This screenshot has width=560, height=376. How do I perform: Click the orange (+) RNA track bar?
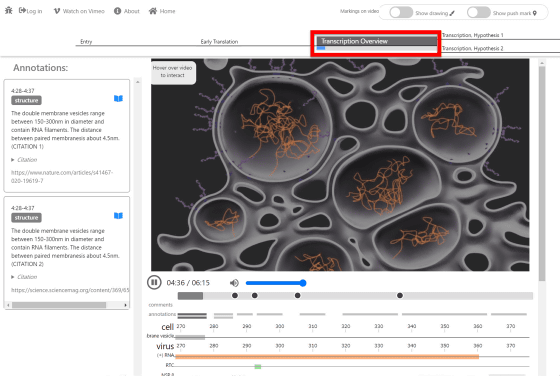[327, 356]
